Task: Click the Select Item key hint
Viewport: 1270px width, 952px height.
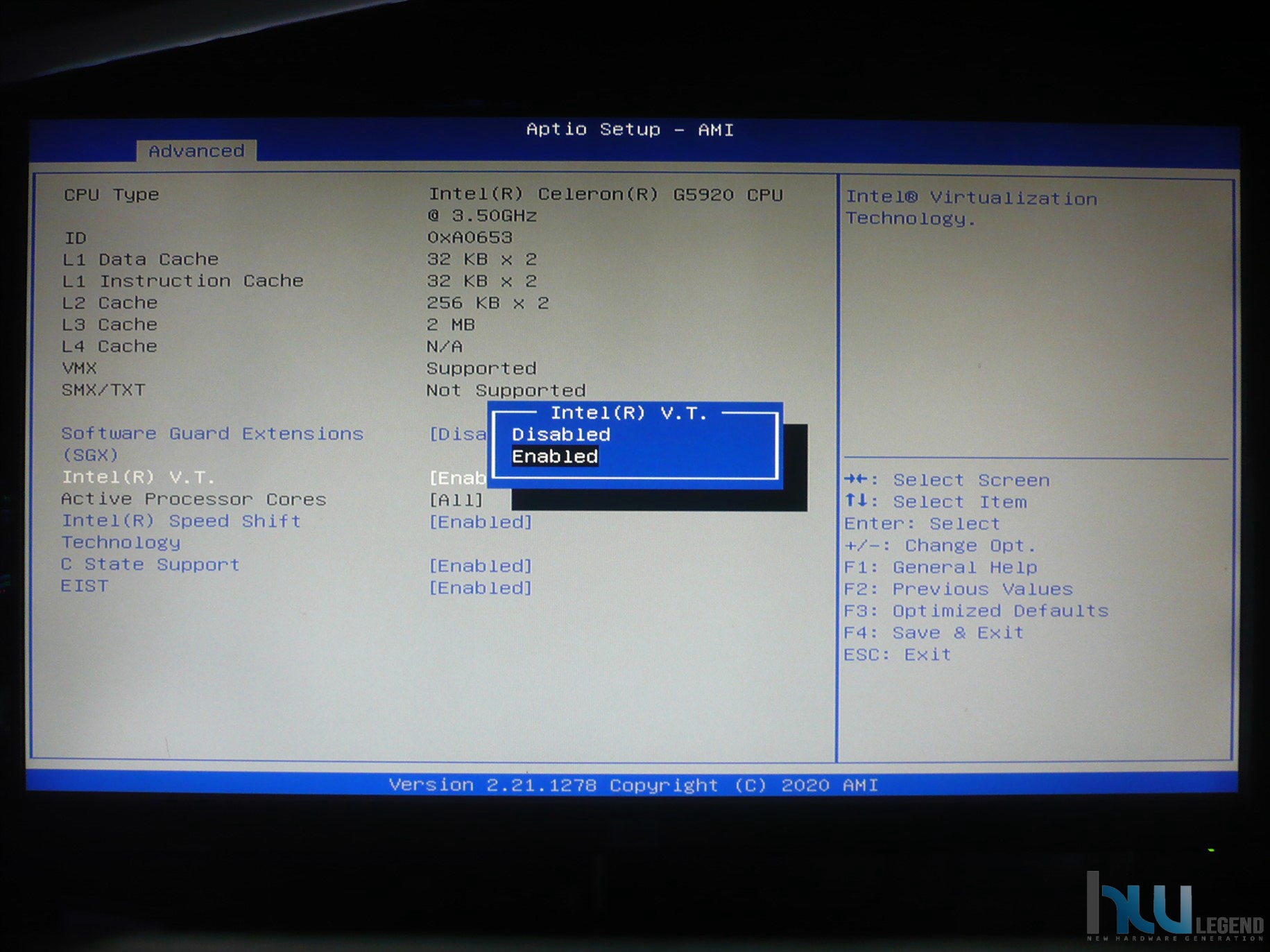Action: (936, 501)
